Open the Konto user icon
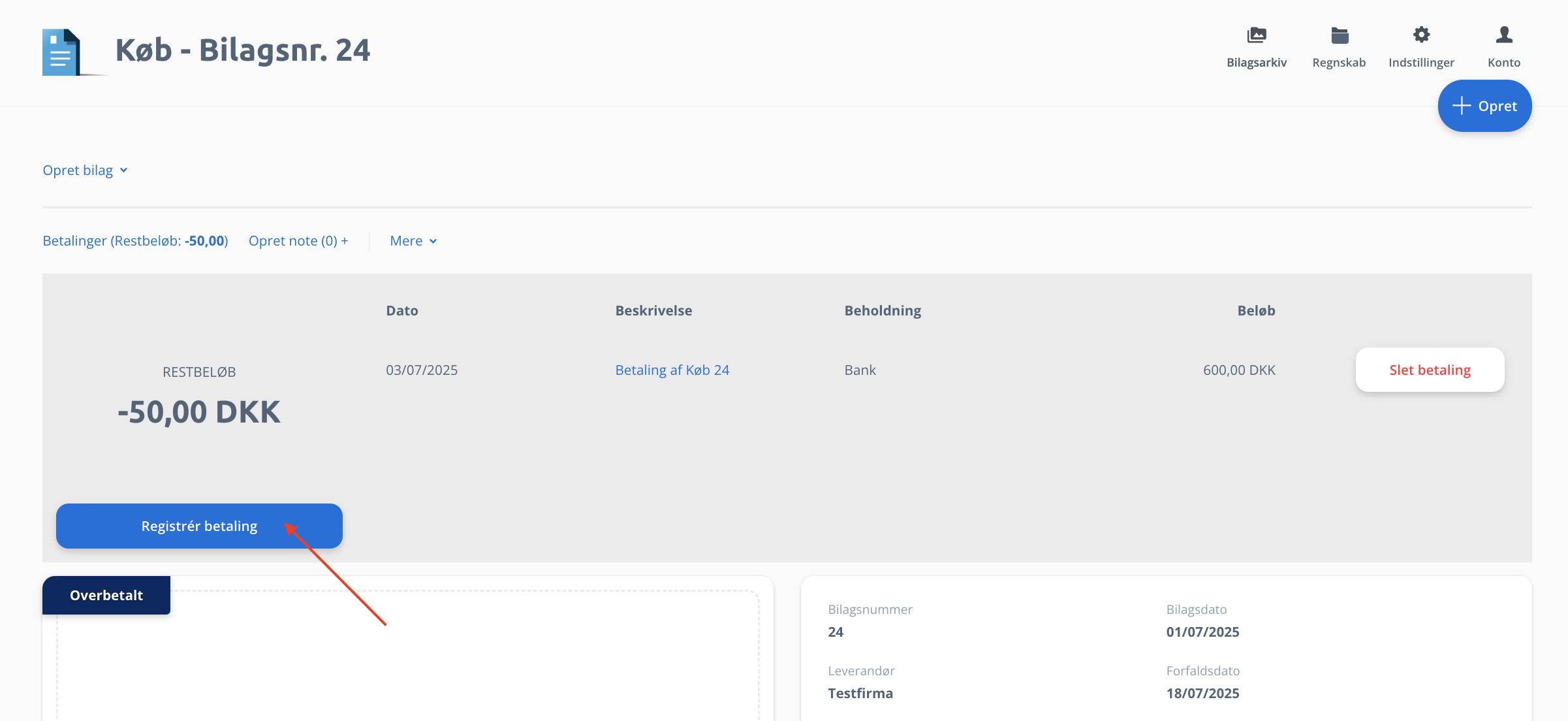Image resolution: width=1568 pixels, height=721 pixels. coord(1504,35)
